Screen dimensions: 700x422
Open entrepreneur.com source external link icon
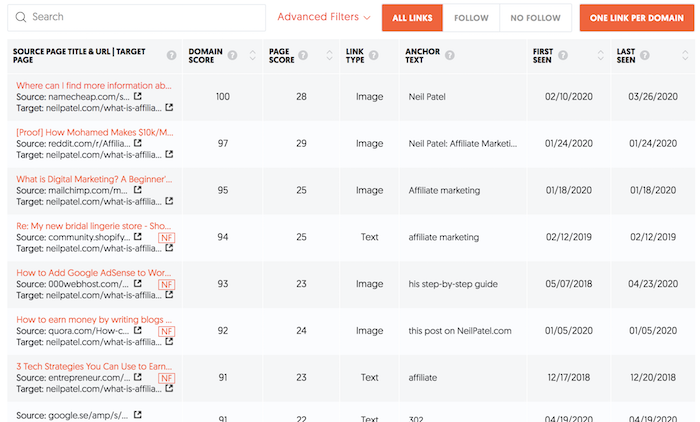[x=138, y=377]
